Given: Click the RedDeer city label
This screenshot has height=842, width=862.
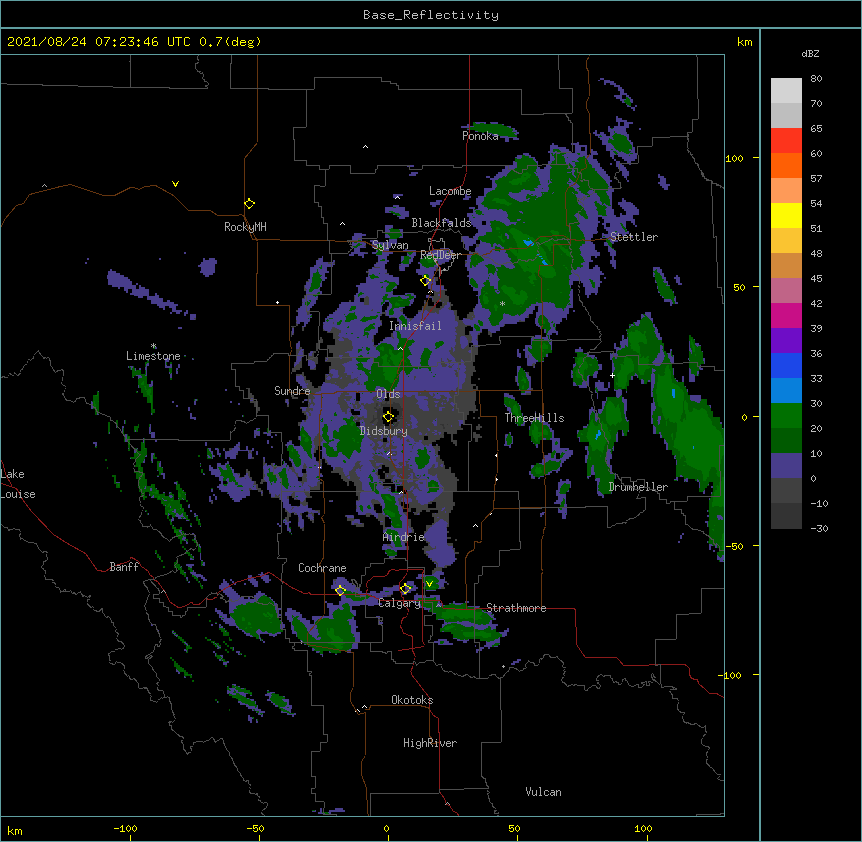Looking at the screenshot, I should pyautogui.click(x=440, y=255).
